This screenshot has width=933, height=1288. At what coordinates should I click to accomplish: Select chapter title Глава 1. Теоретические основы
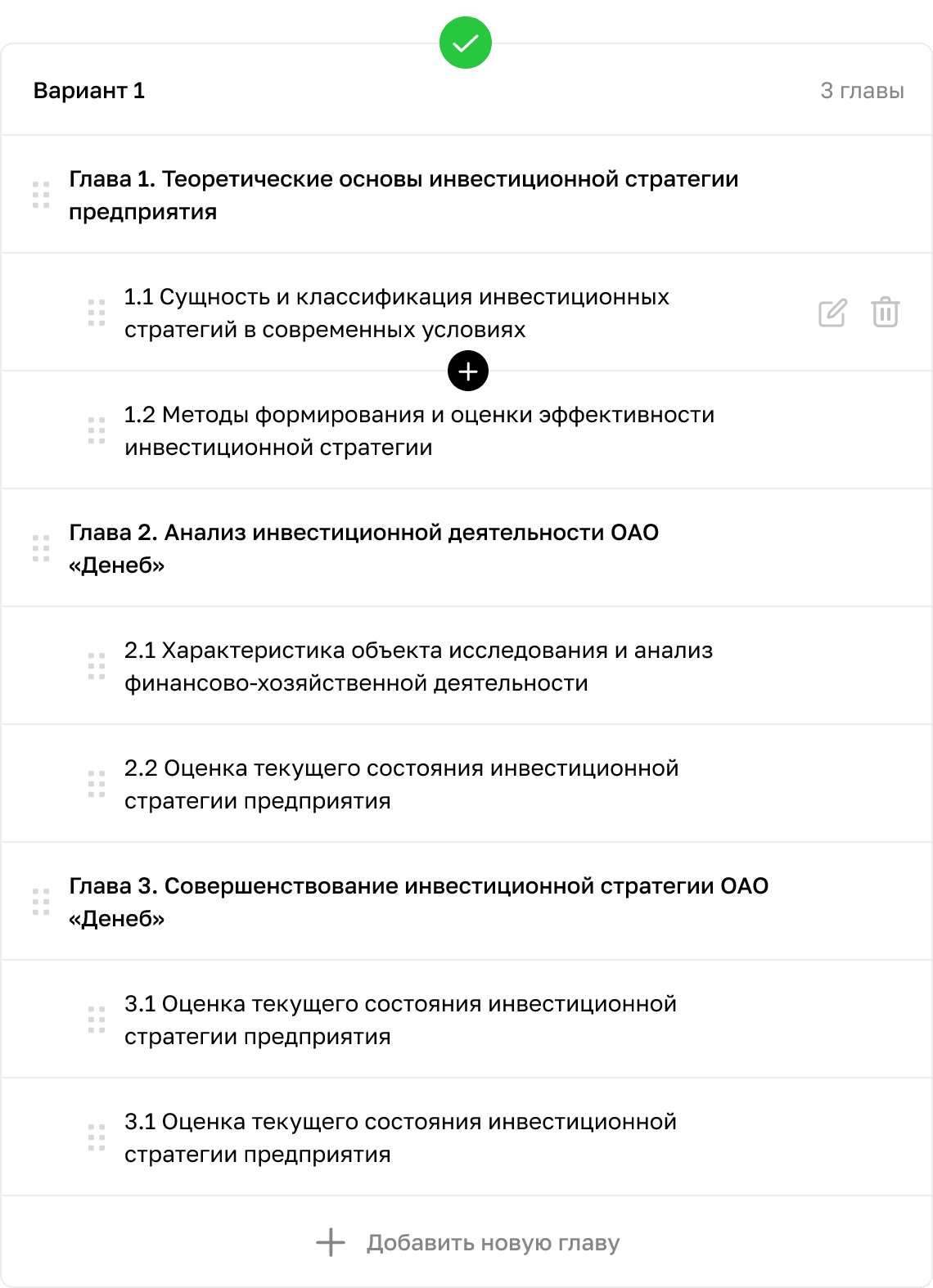pos(403,196)
